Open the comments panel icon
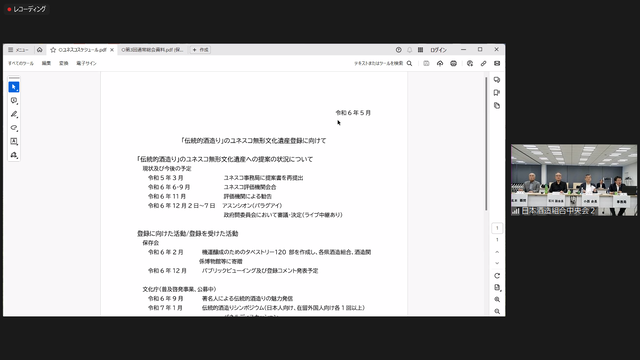The image size is (640, 360). click(x=497, y=80)
